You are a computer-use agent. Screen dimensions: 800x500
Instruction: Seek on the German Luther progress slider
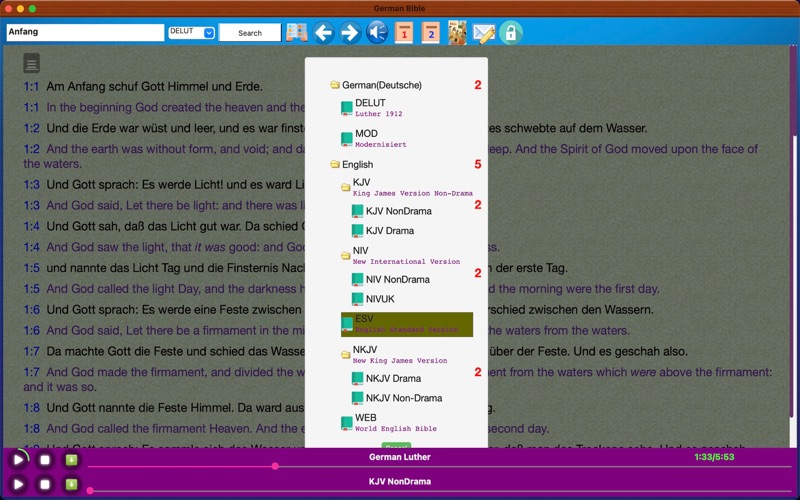coord(439,466)
